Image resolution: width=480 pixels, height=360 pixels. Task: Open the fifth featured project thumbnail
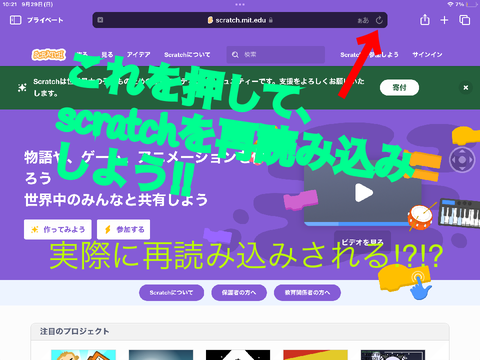393,355
